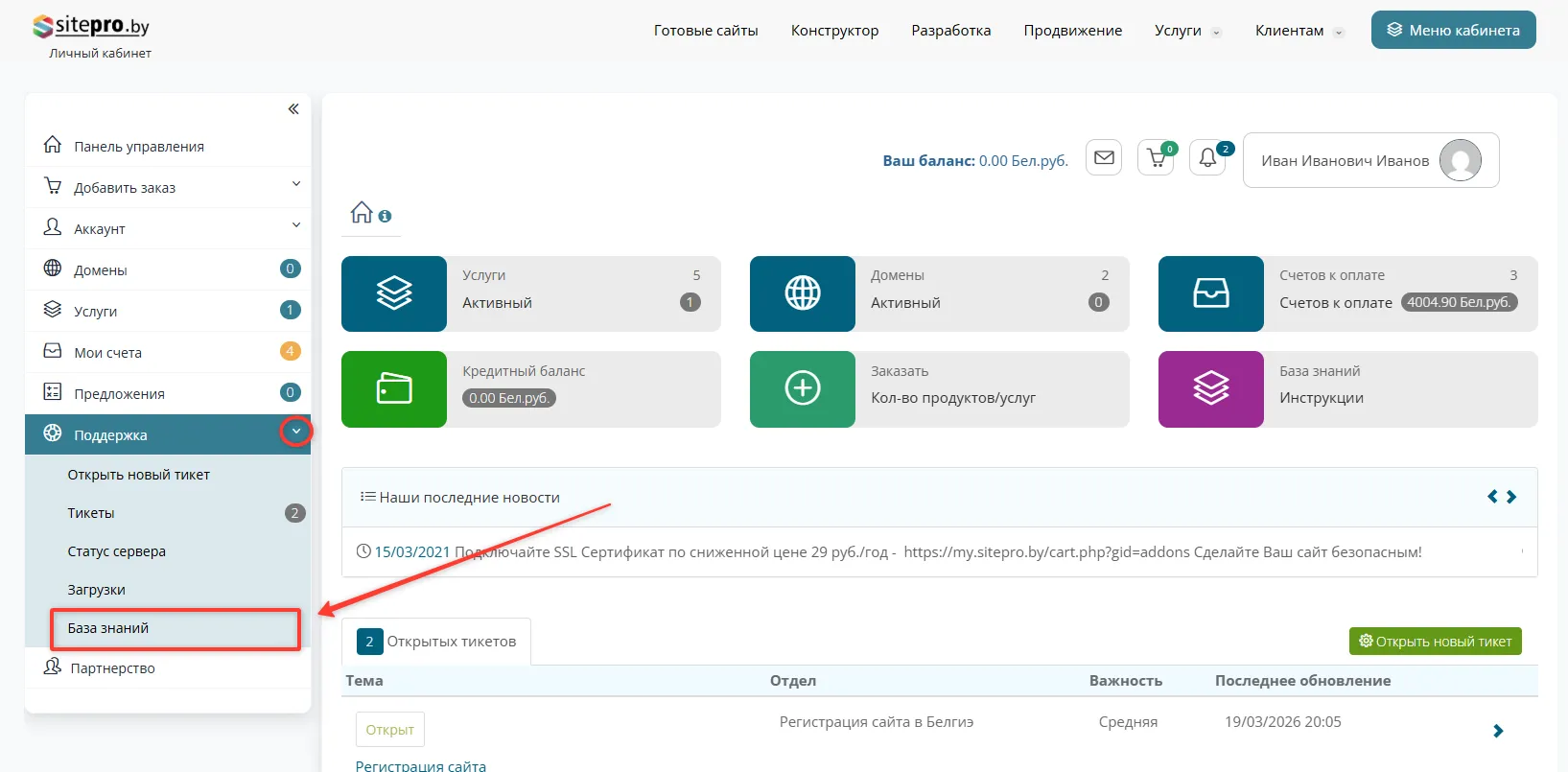Collapse the sidebar with double-chevron icon

point(293,109)
